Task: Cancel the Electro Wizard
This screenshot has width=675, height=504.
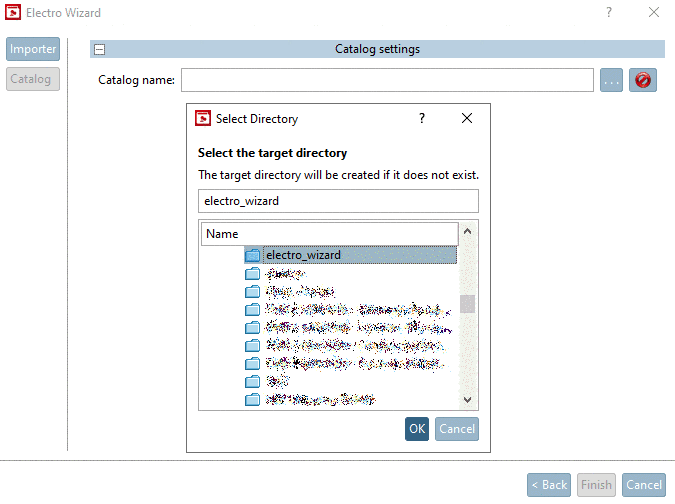Action: (643, 485)
